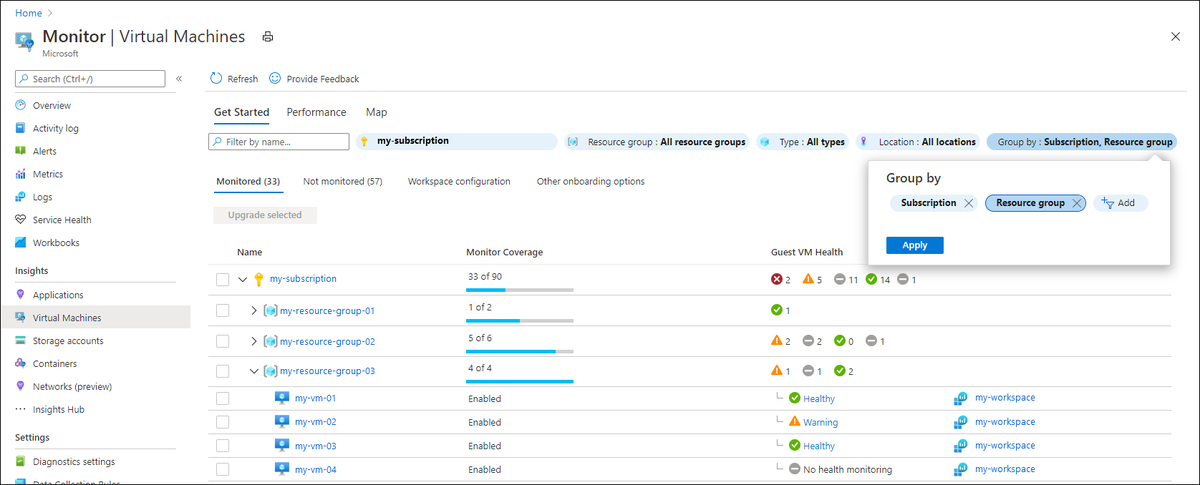Screen dimensions: 1200x485
Task: Remove the Resource group group-by tag
Action: pos(1076,203)
